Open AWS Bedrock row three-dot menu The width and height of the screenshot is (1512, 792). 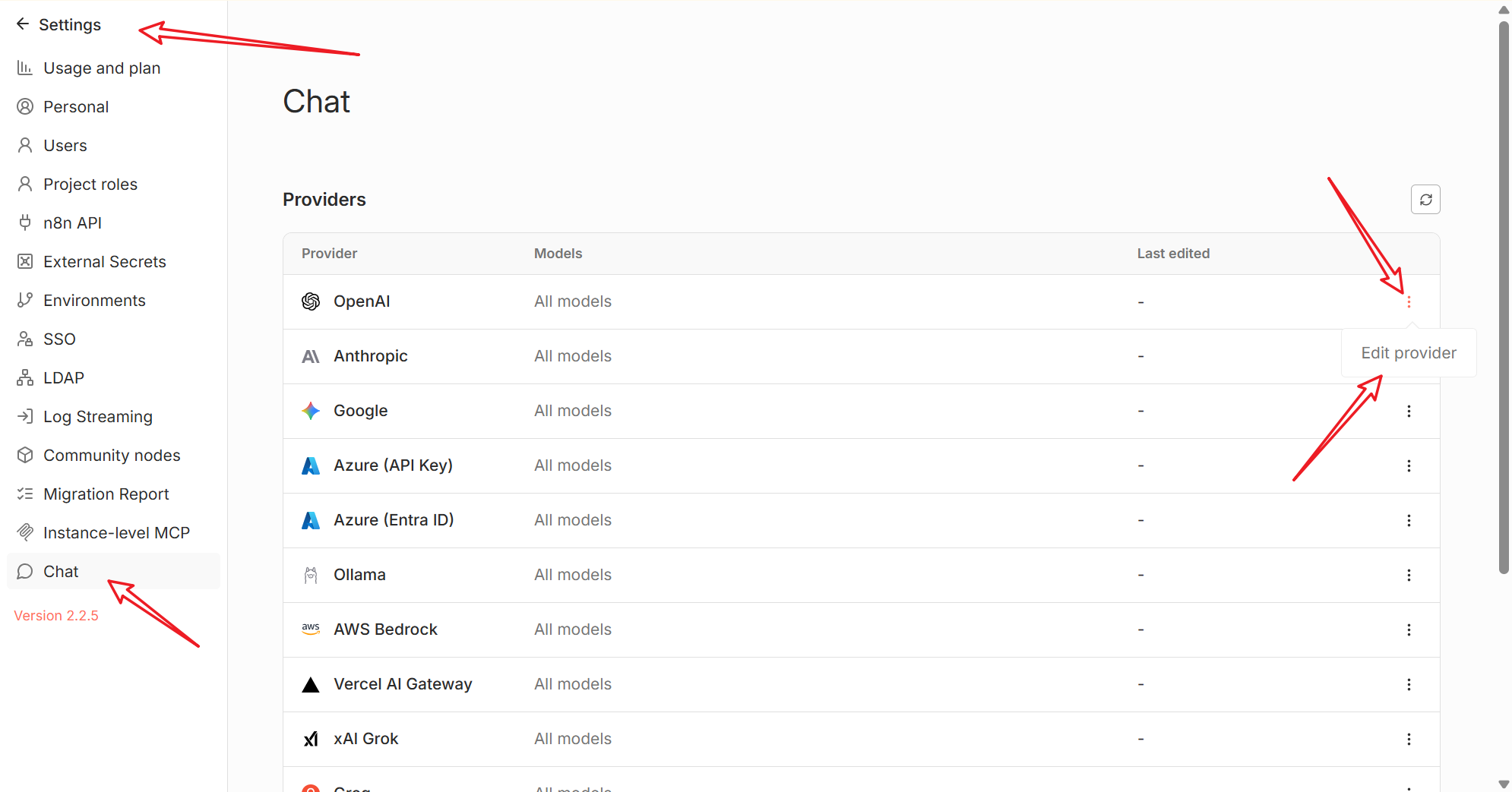(x=1409, y=629)
